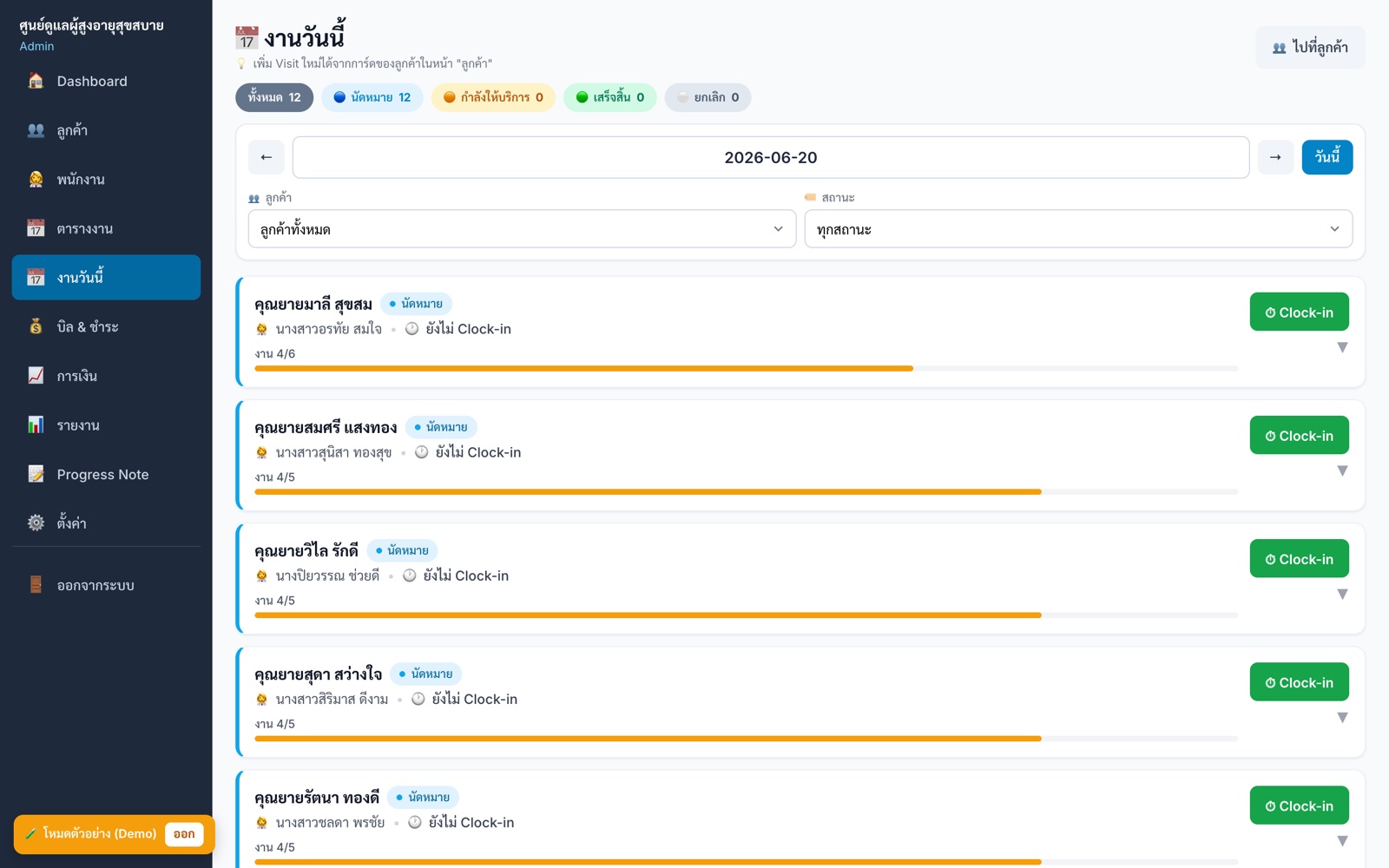The width and height of the screenshot is (1389, 868).
Task: Click the งานวันนี้ calendar icon in sidebar
Action: [x=36, y=278]
